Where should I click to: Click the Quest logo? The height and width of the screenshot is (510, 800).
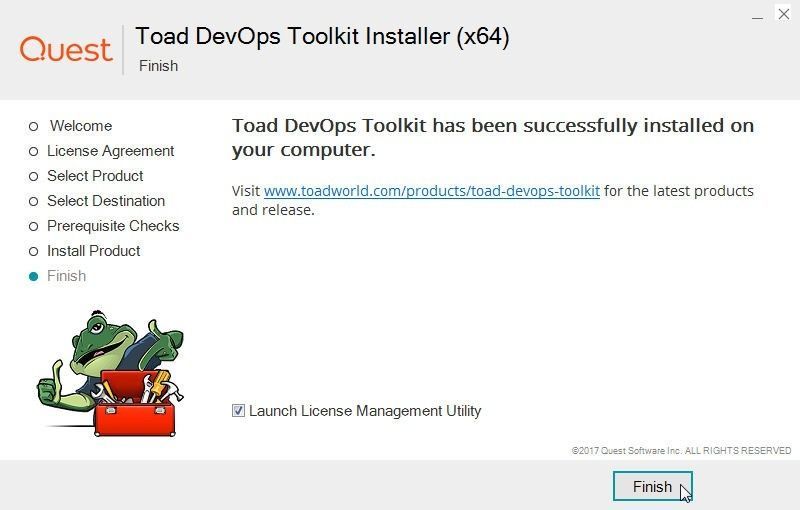coord(66,49)
